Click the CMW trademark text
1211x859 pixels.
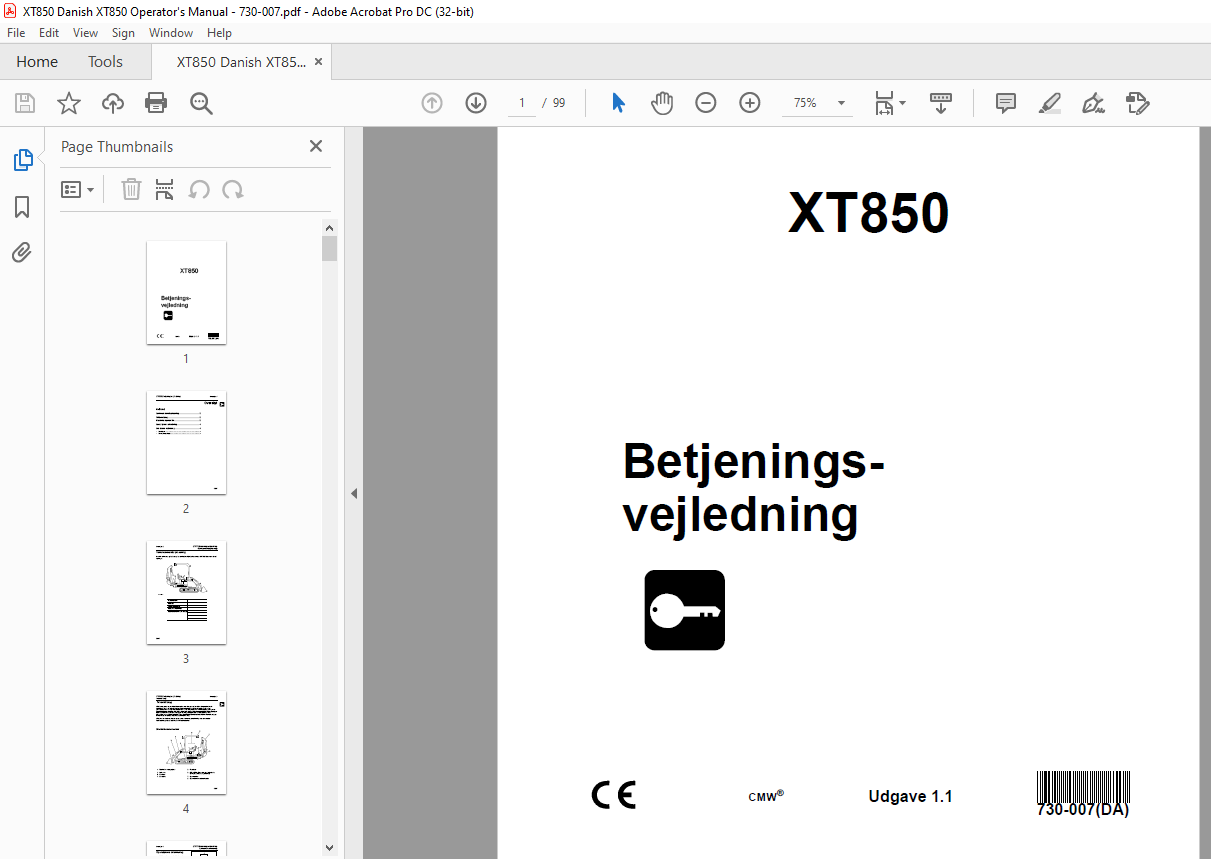766,796
